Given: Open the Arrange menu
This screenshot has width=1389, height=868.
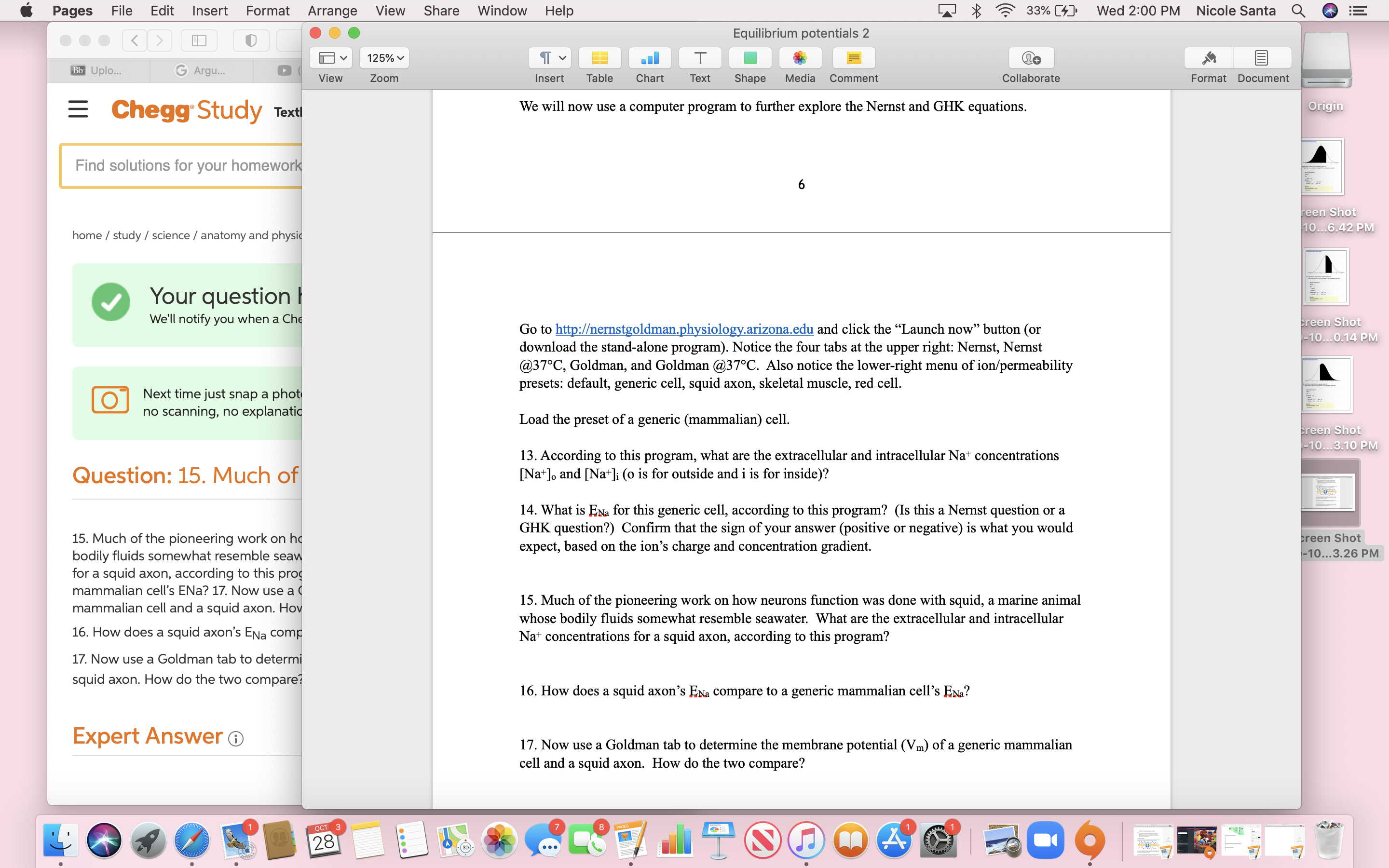Looking at the screenshot, I should (x=332, y=10).
